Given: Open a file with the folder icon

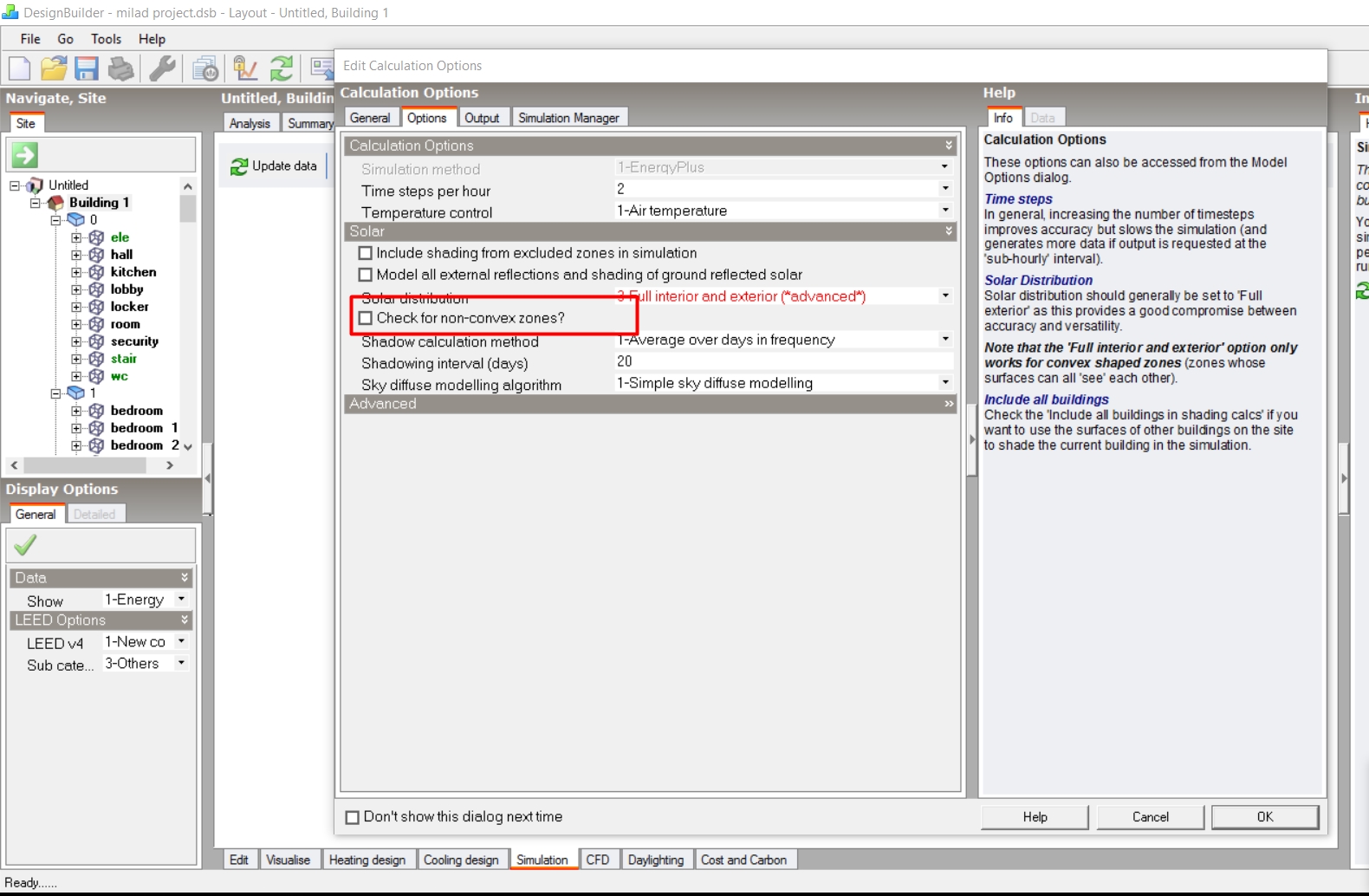Looking at the screenshot, I should click(54, 68).
